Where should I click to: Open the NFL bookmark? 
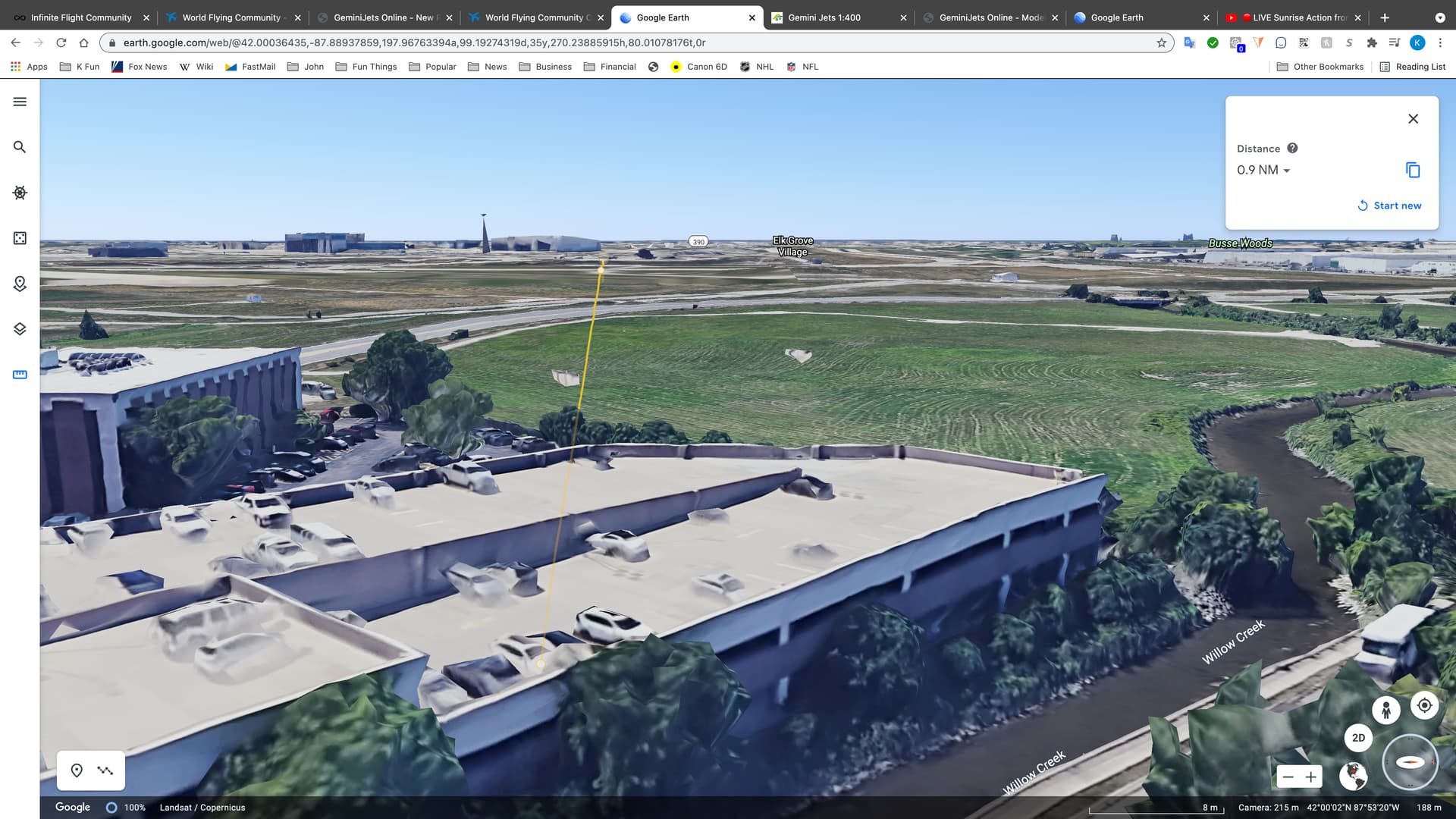(x=802, y=67)
